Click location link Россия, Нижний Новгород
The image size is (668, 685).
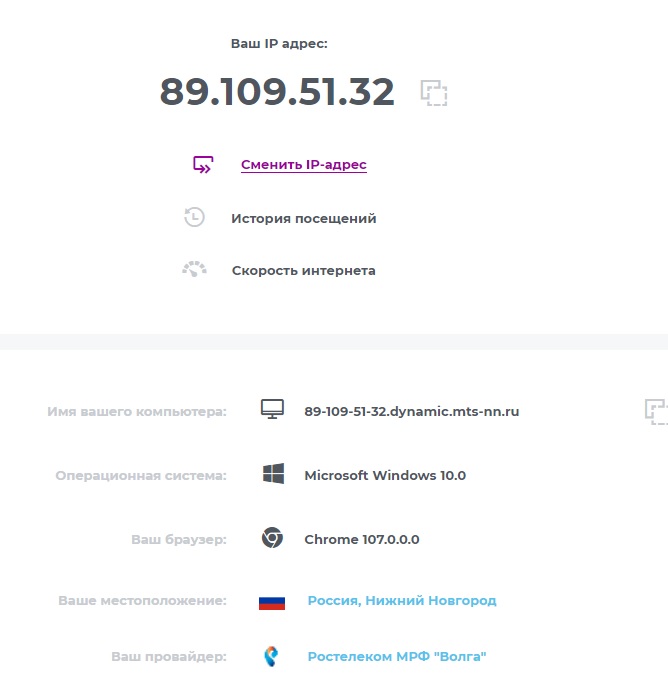(x=401, y=601)
